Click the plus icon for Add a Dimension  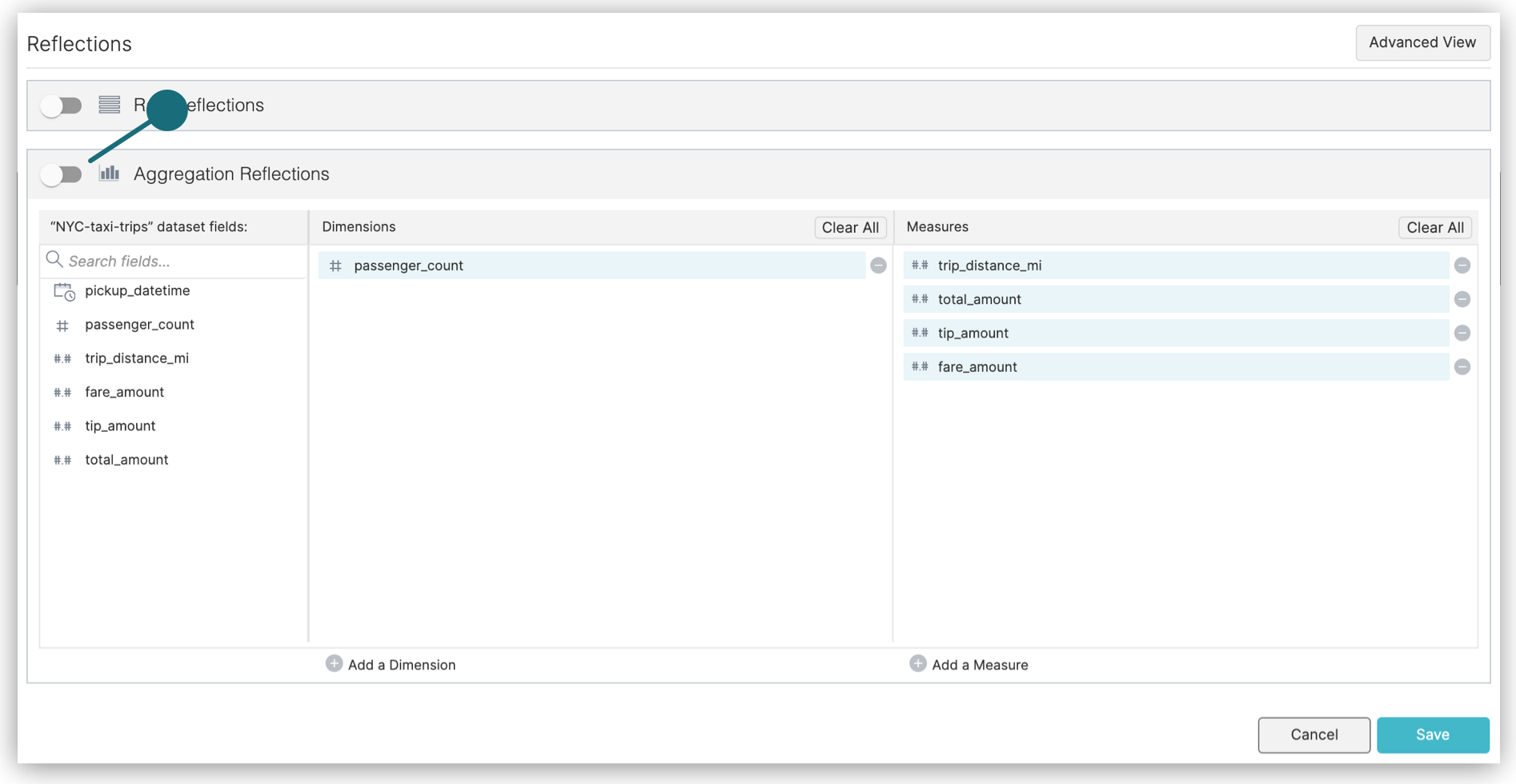334,664
